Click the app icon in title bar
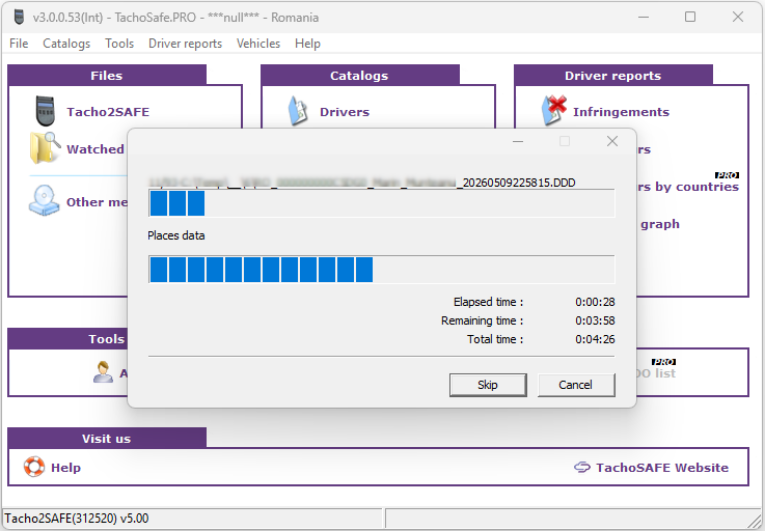This screenshot has width=765, height=531. tap(19, 17)
